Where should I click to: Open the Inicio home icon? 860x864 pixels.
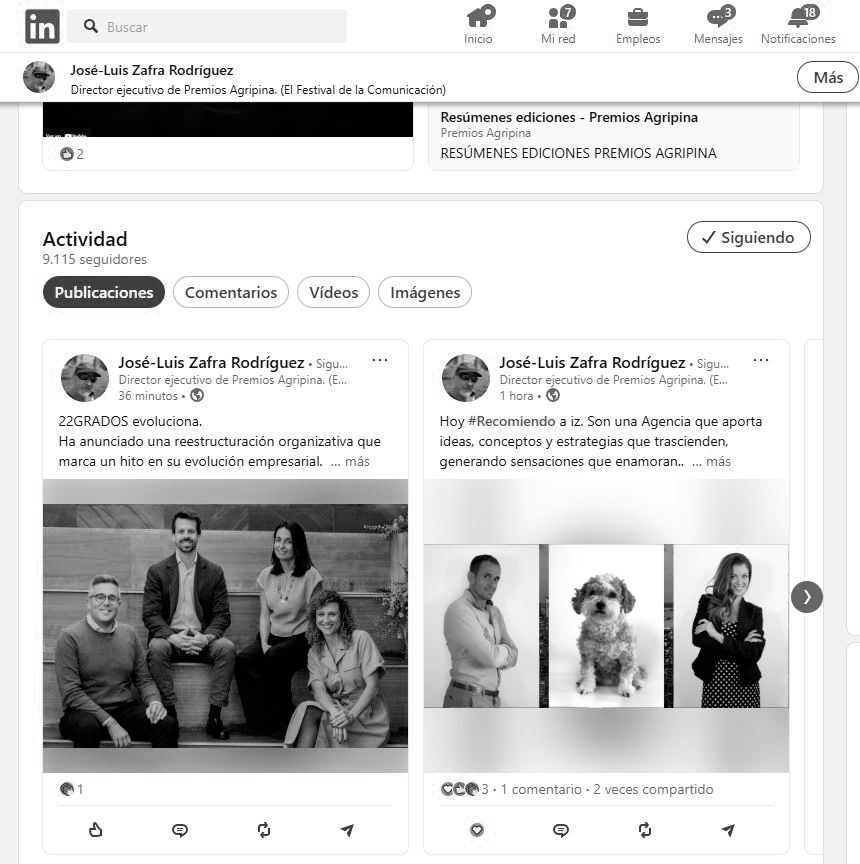478,18
